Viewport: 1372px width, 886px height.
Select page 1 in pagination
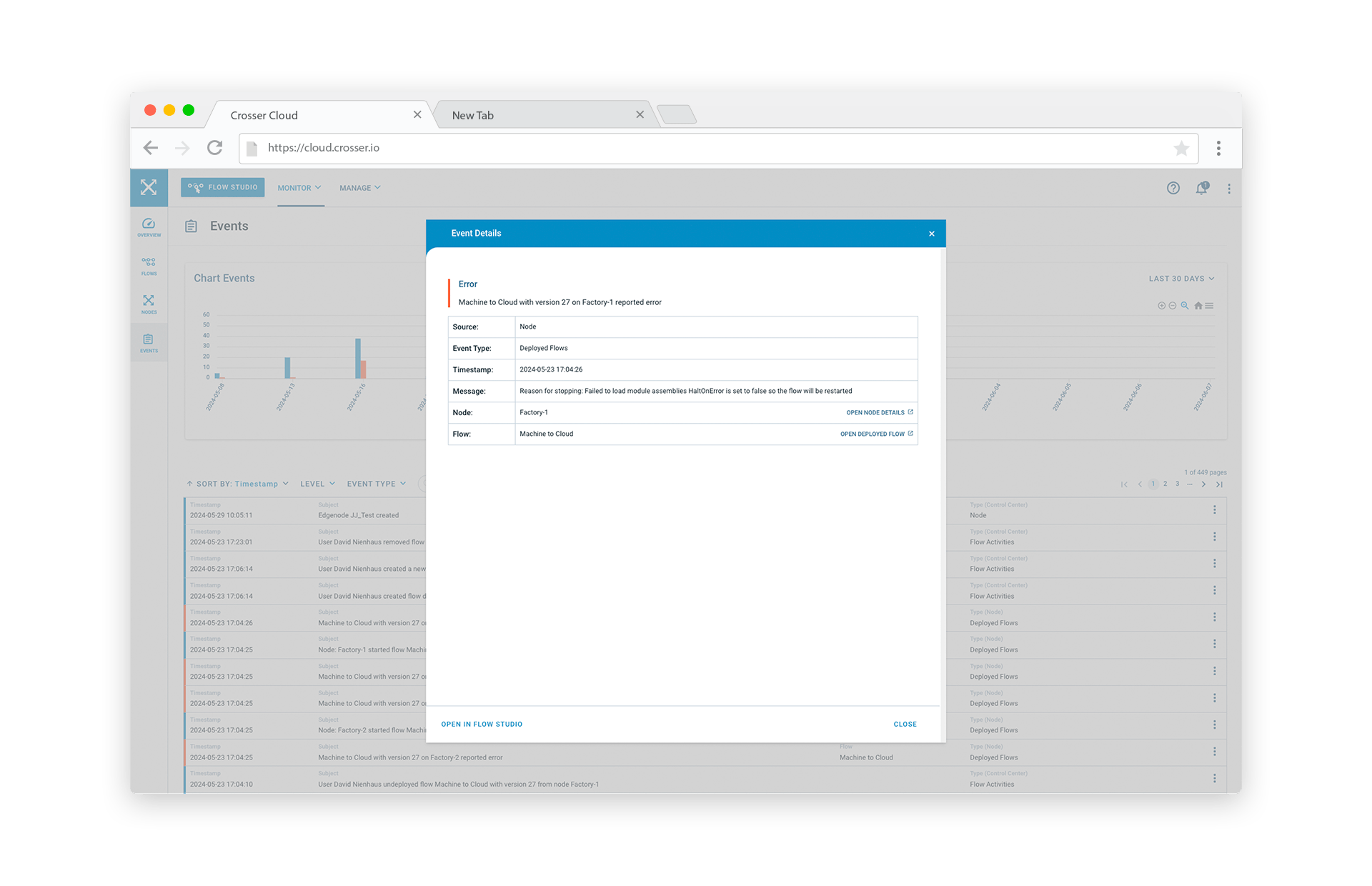[1153, 484]
